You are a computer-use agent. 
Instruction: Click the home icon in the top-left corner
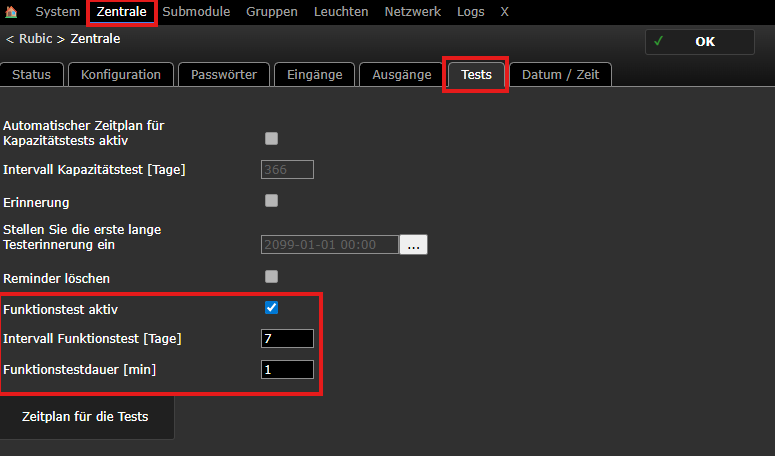tap(12, 12)
